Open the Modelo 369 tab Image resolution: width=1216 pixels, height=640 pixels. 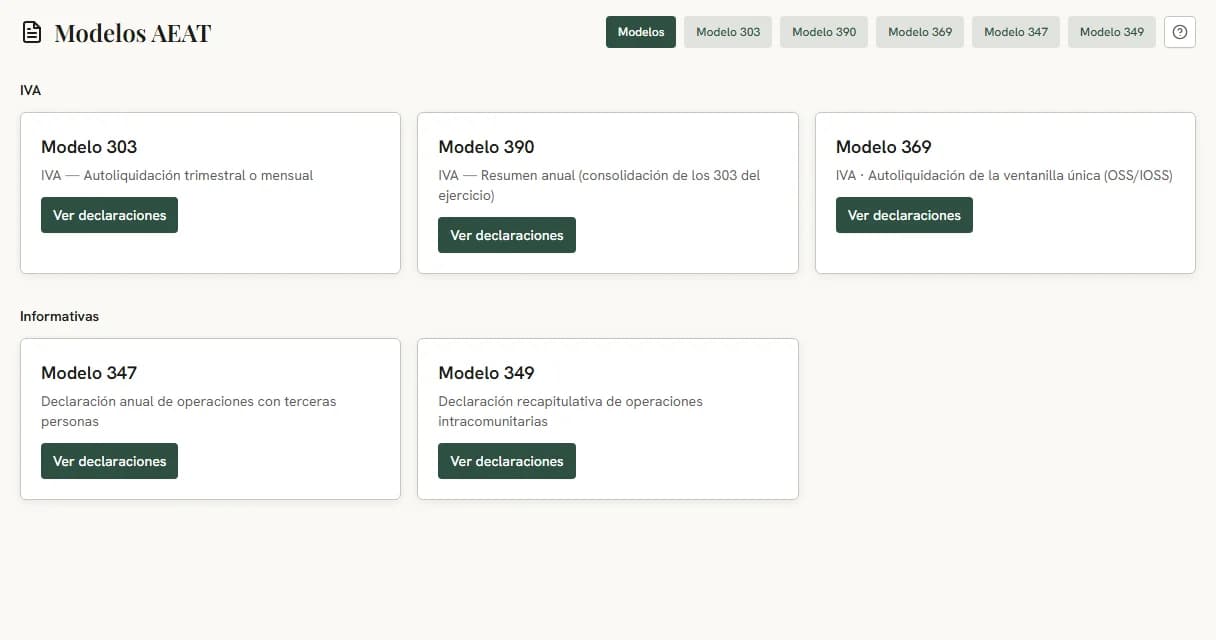tap(920, 32)
